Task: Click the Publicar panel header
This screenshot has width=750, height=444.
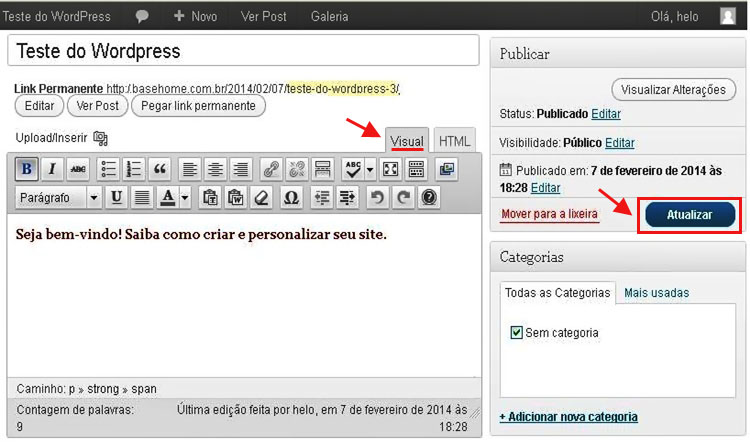Action: click(x=618, y=54)
